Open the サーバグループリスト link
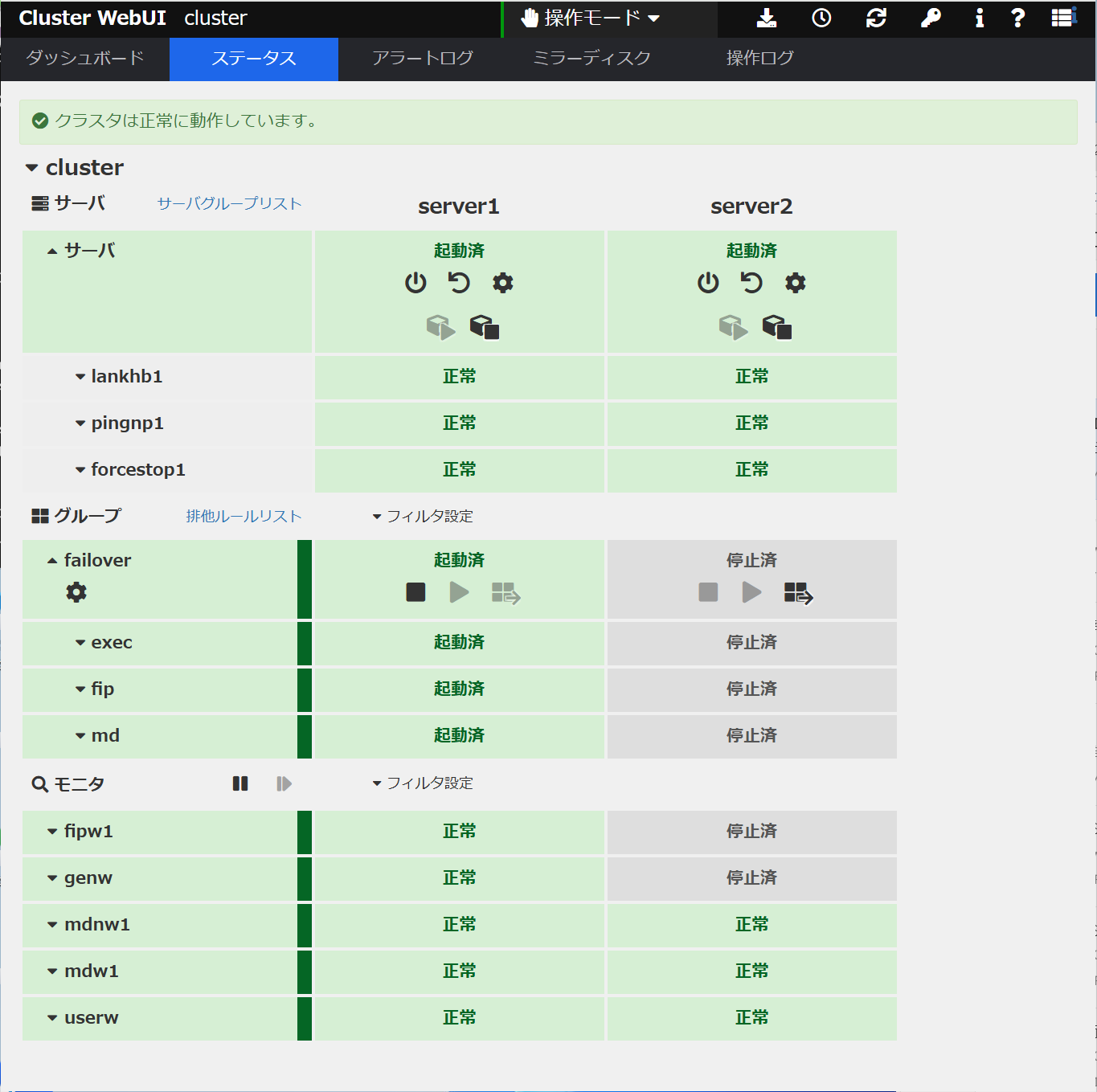 tap(229, 203)
